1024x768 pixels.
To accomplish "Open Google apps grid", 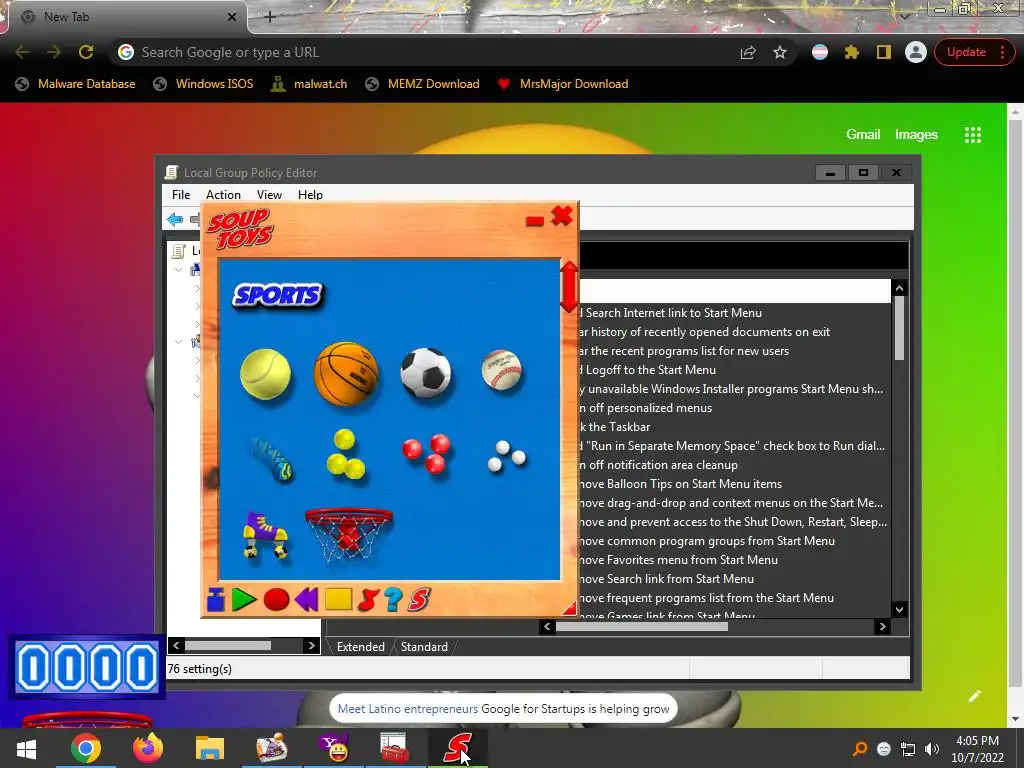I will [x=972, y=135].
